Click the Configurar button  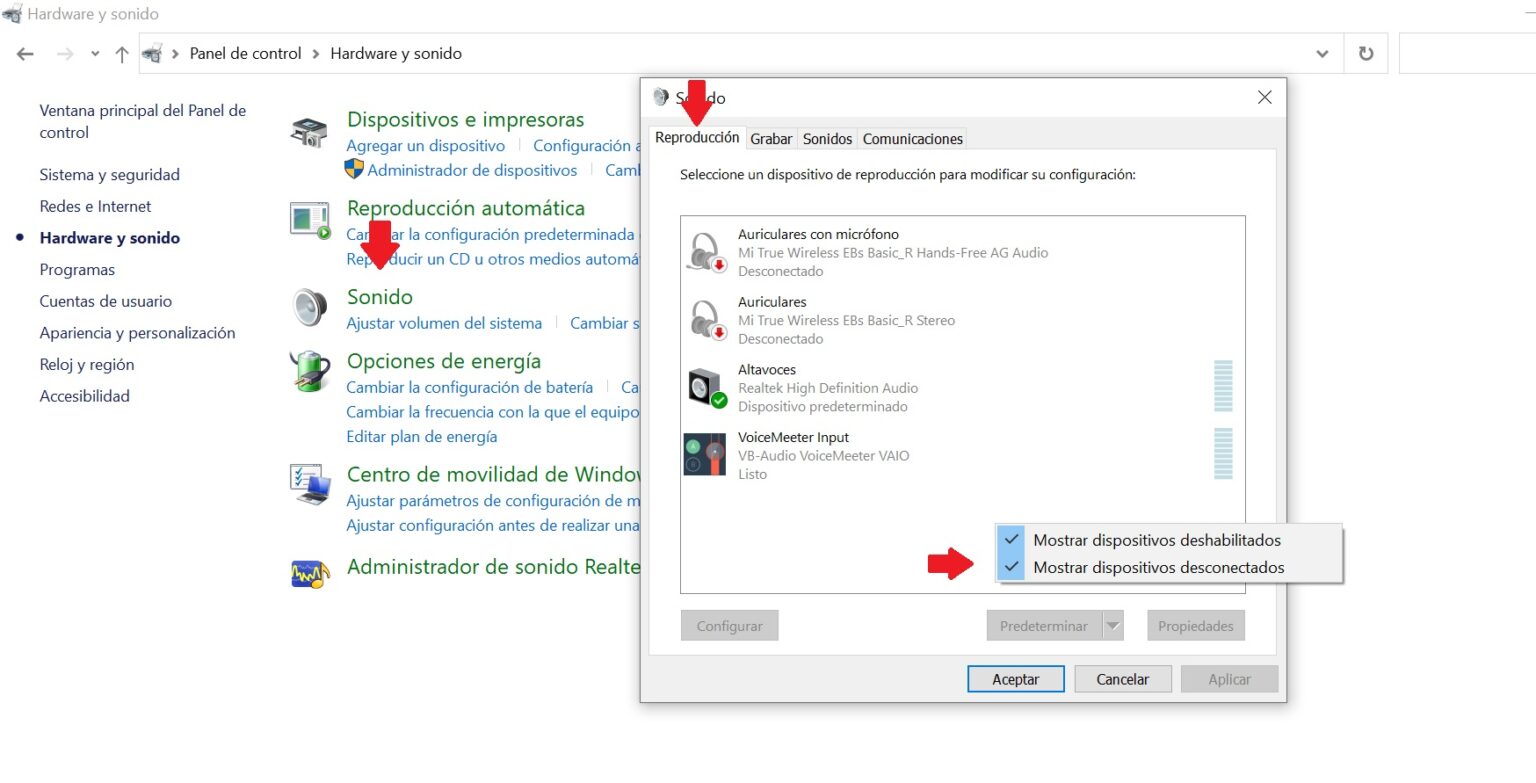point(729,626)
